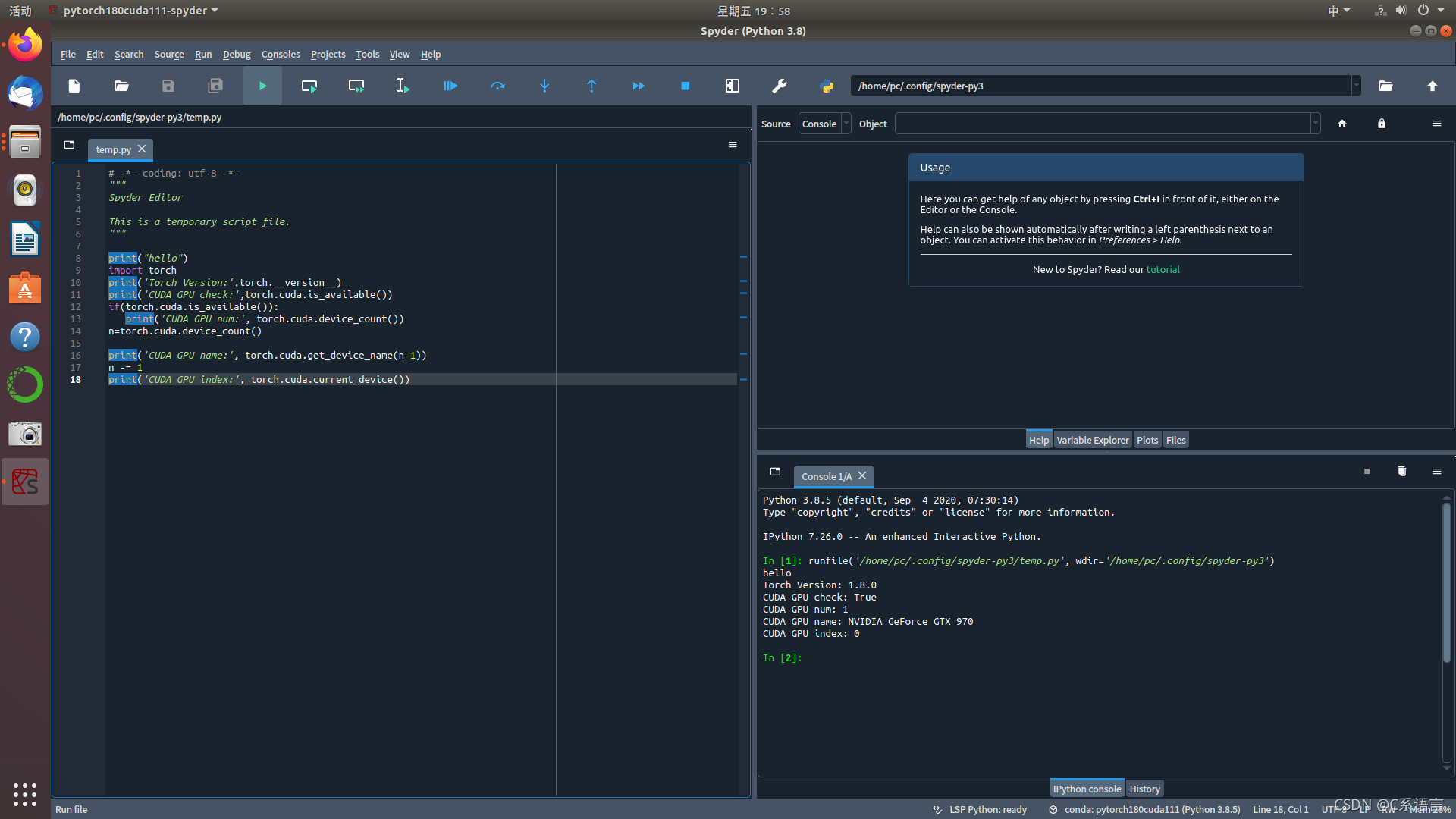Click the History tab in console

[x=1143, y=788]
